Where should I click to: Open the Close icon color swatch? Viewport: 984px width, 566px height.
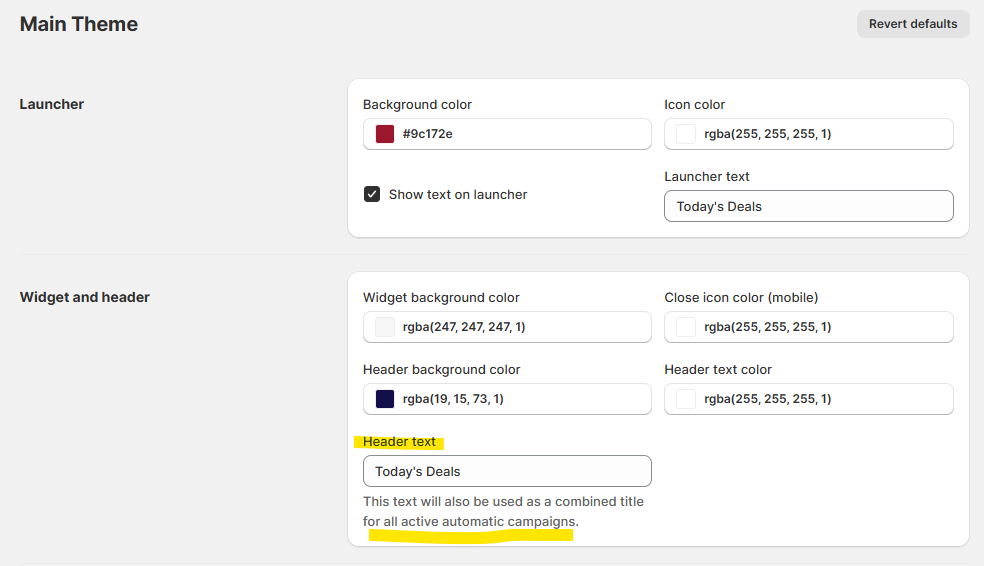coord(686,327)
